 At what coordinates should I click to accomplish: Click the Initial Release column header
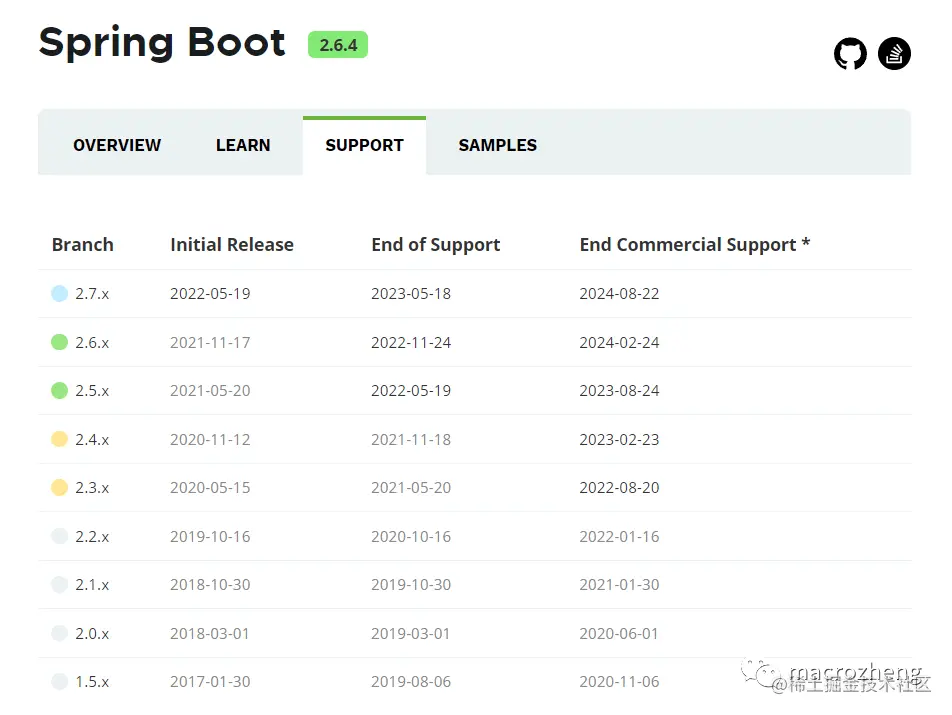click(x=232, y=245)
